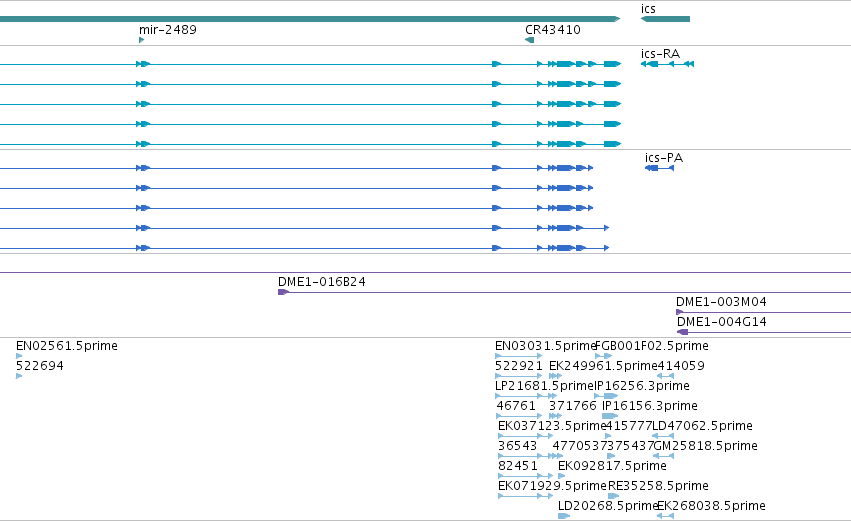Image resolution: width=851 pixels, height=521 pixels.
Task: Click the 371766 EST arrows
Action: point(555,416)
